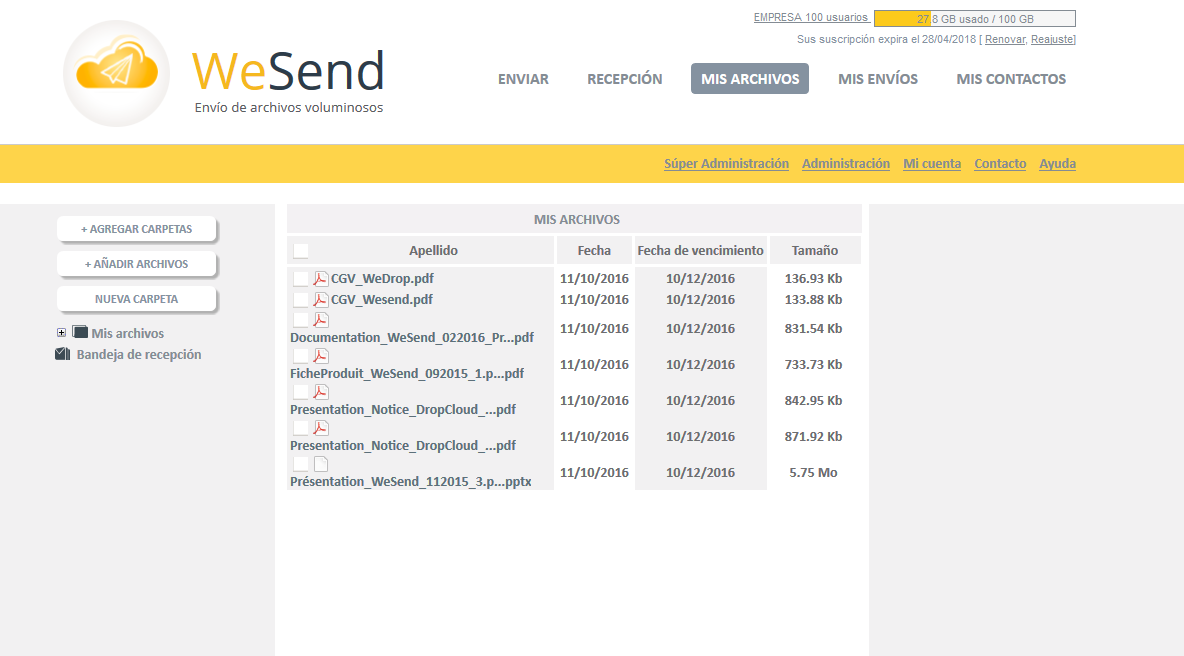1184x656 pixels.
Task: Open Documentation_WeSend_022016_Pr...pdf file name
Action: [x=412, y=337]
